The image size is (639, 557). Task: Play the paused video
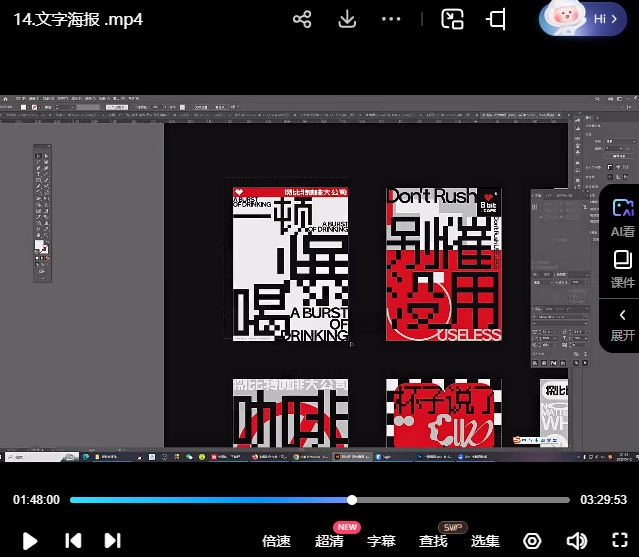click(30, 541)
